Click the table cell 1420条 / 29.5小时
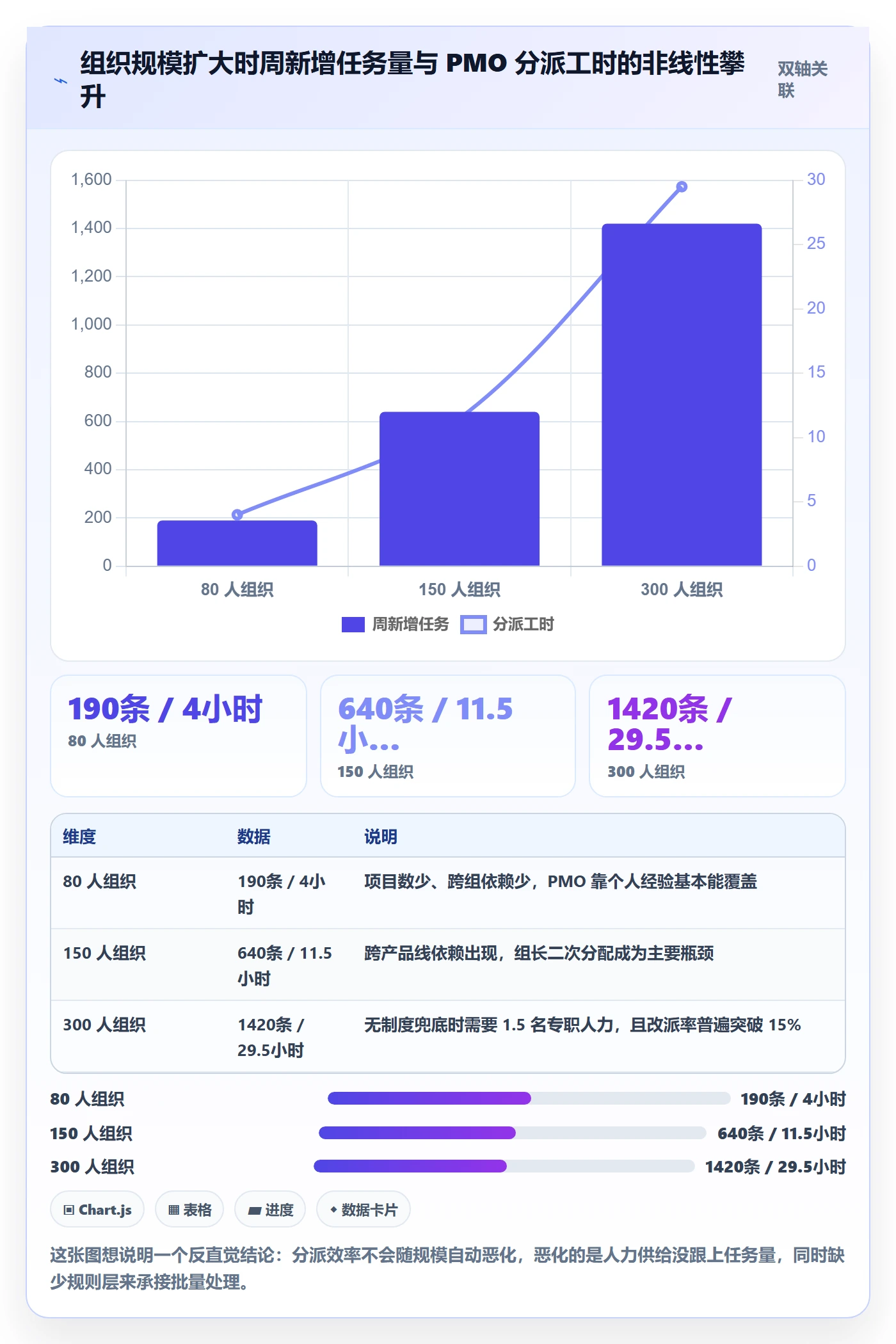Image resolution: width=896 pixels, height=1344 pixels. pyautogui.click(x=271, y=1037)
